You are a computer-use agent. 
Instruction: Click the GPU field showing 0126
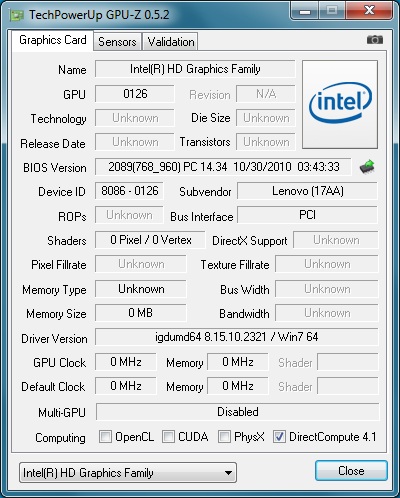click(135, 94)
